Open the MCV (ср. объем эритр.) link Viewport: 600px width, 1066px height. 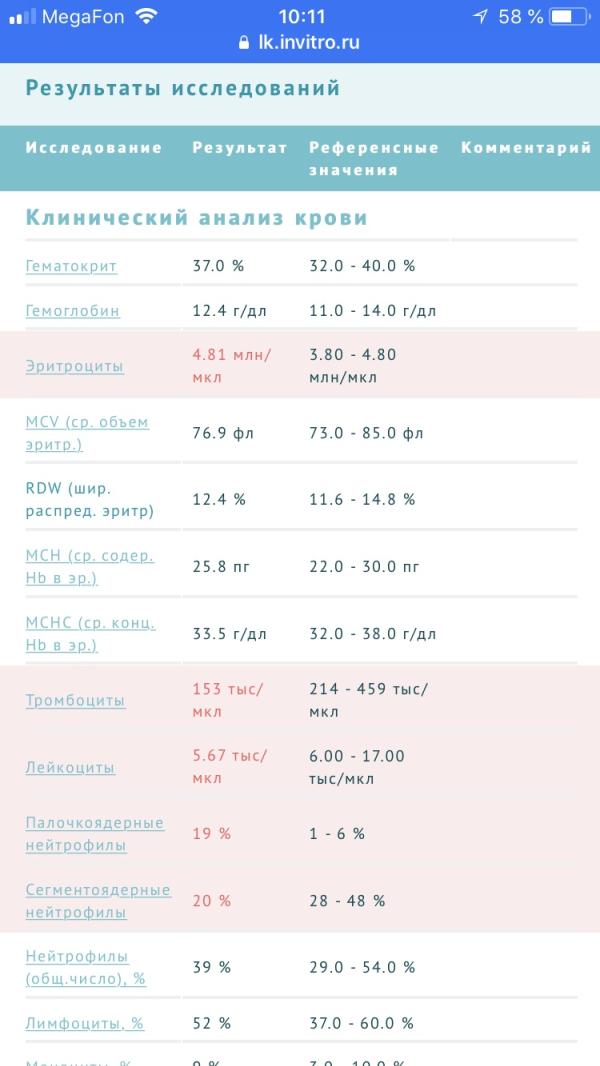[87, 433]
